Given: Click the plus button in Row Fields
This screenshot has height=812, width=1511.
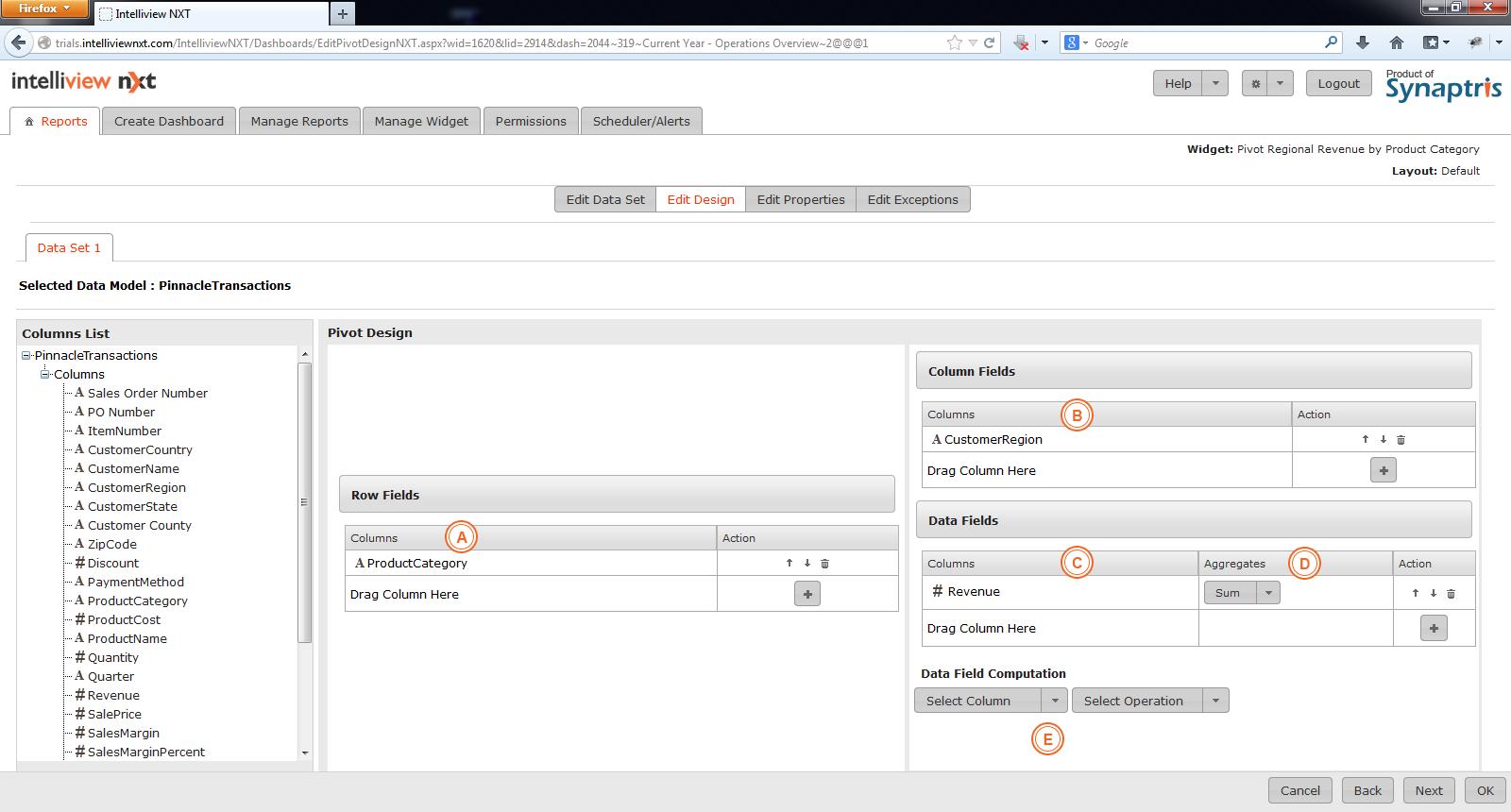Looking at the screenshot, I should pyautogui.click(x=806, y=594).
